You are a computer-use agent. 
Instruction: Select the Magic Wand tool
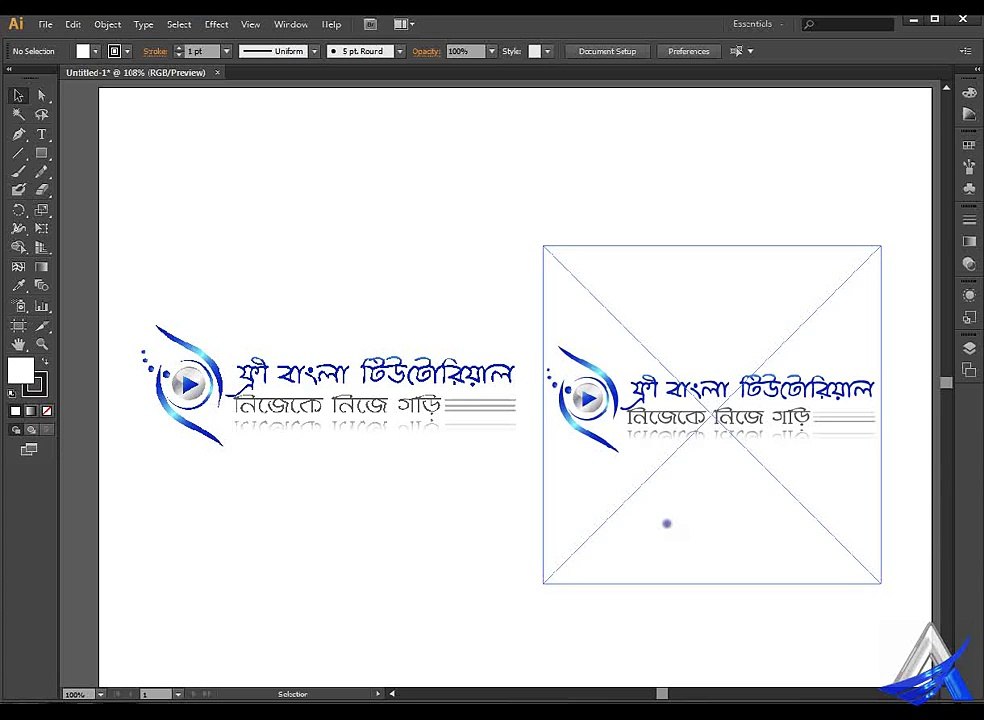[x=18, y=114]
